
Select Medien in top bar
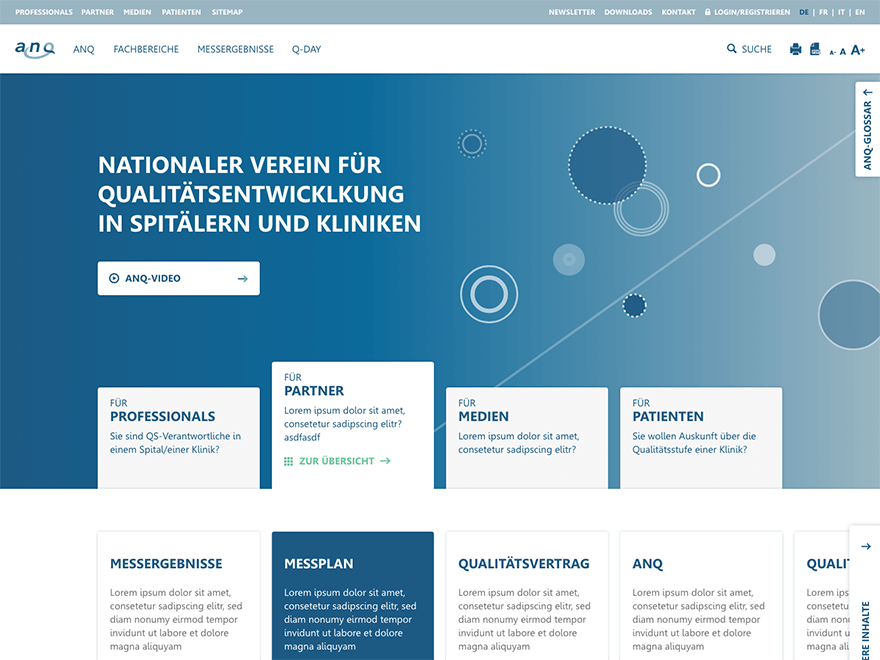tap(138, 12)
